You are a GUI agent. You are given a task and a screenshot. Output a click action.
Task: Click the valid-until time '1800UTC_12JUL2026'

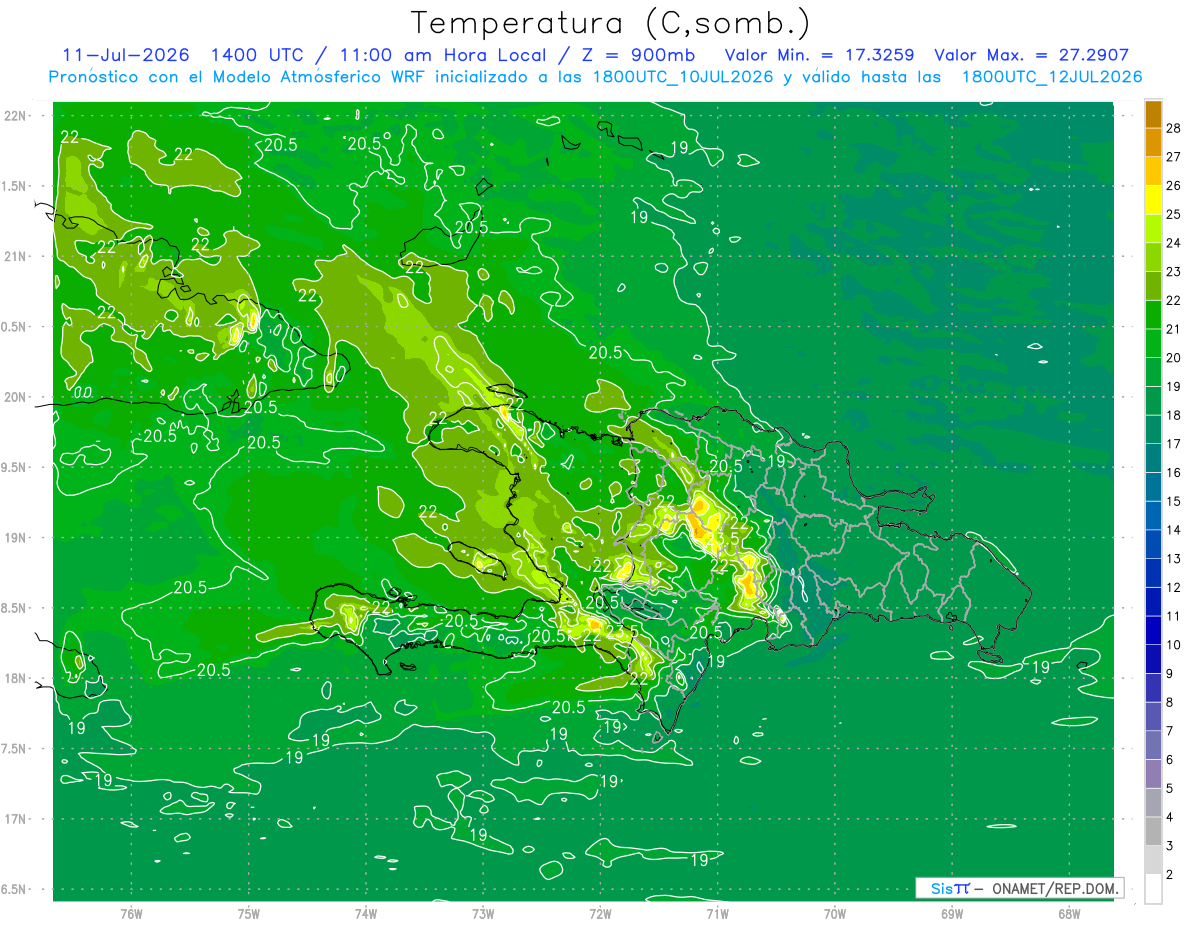click(1052, 77)
